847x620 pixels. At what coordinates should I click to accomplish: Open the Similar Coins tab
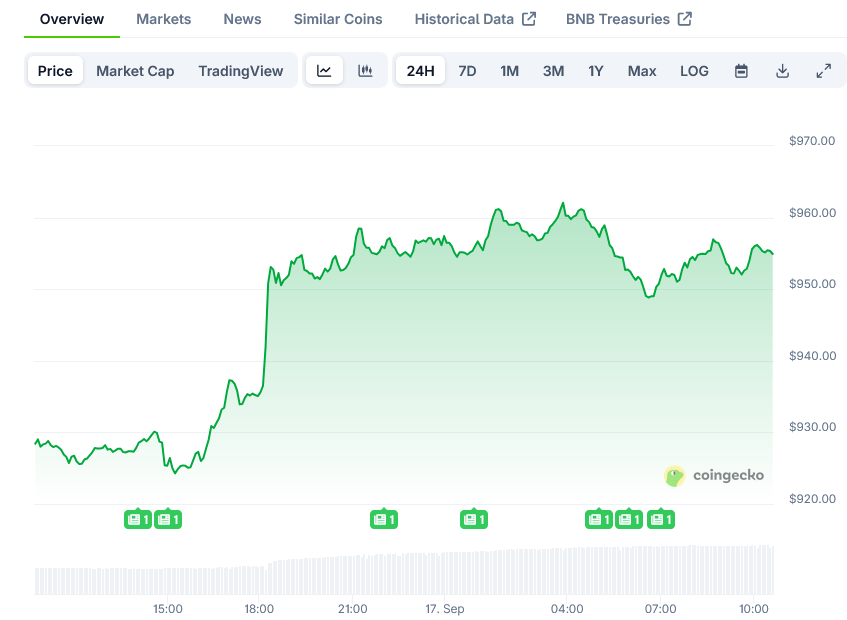(338, 19)
